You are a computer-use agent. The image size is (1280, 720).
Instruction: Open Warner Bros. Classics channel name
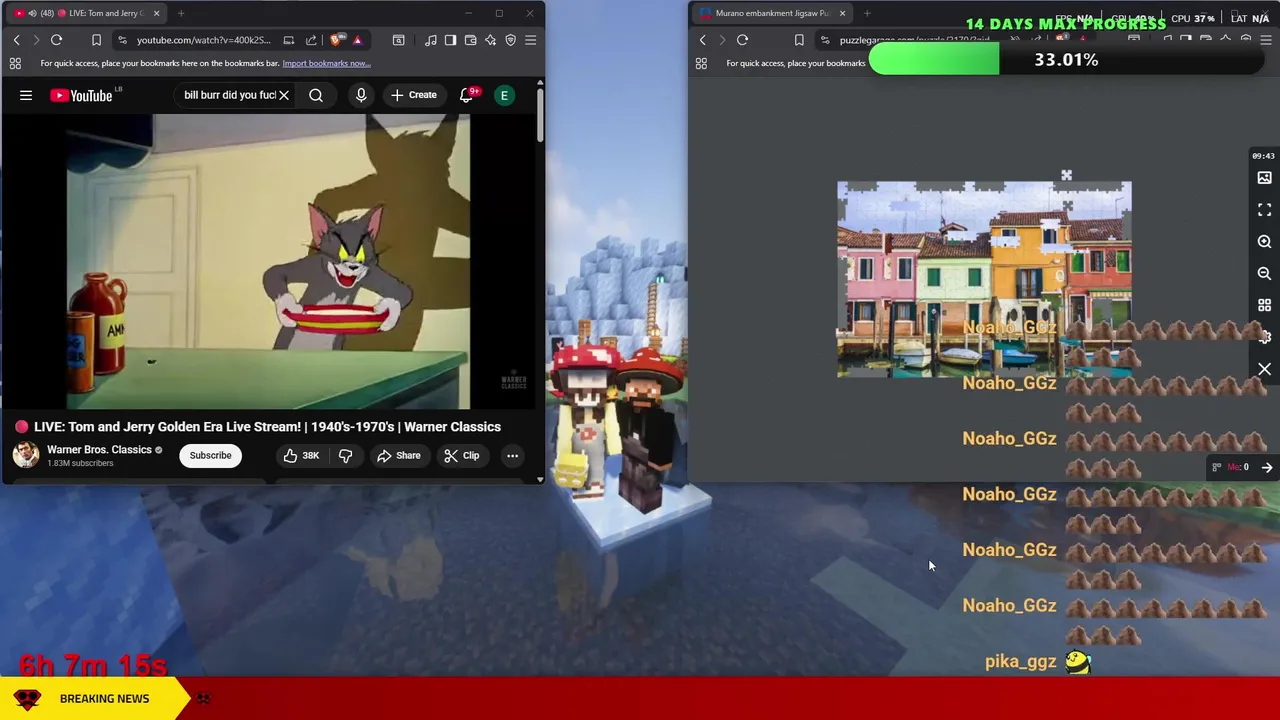(99, 449)
